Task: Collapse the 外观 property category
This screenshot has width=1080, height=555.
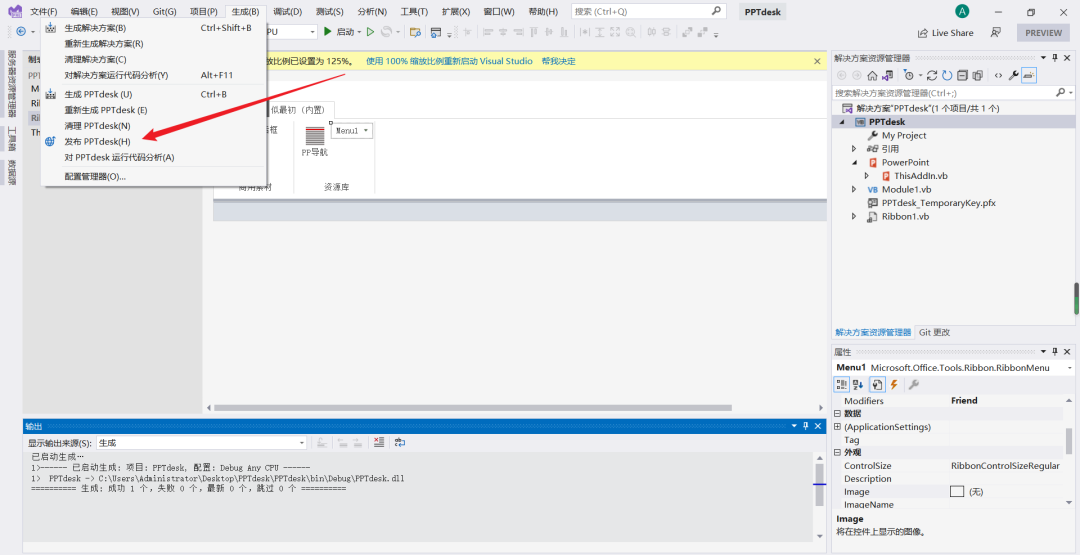Action: click(838, 452)
